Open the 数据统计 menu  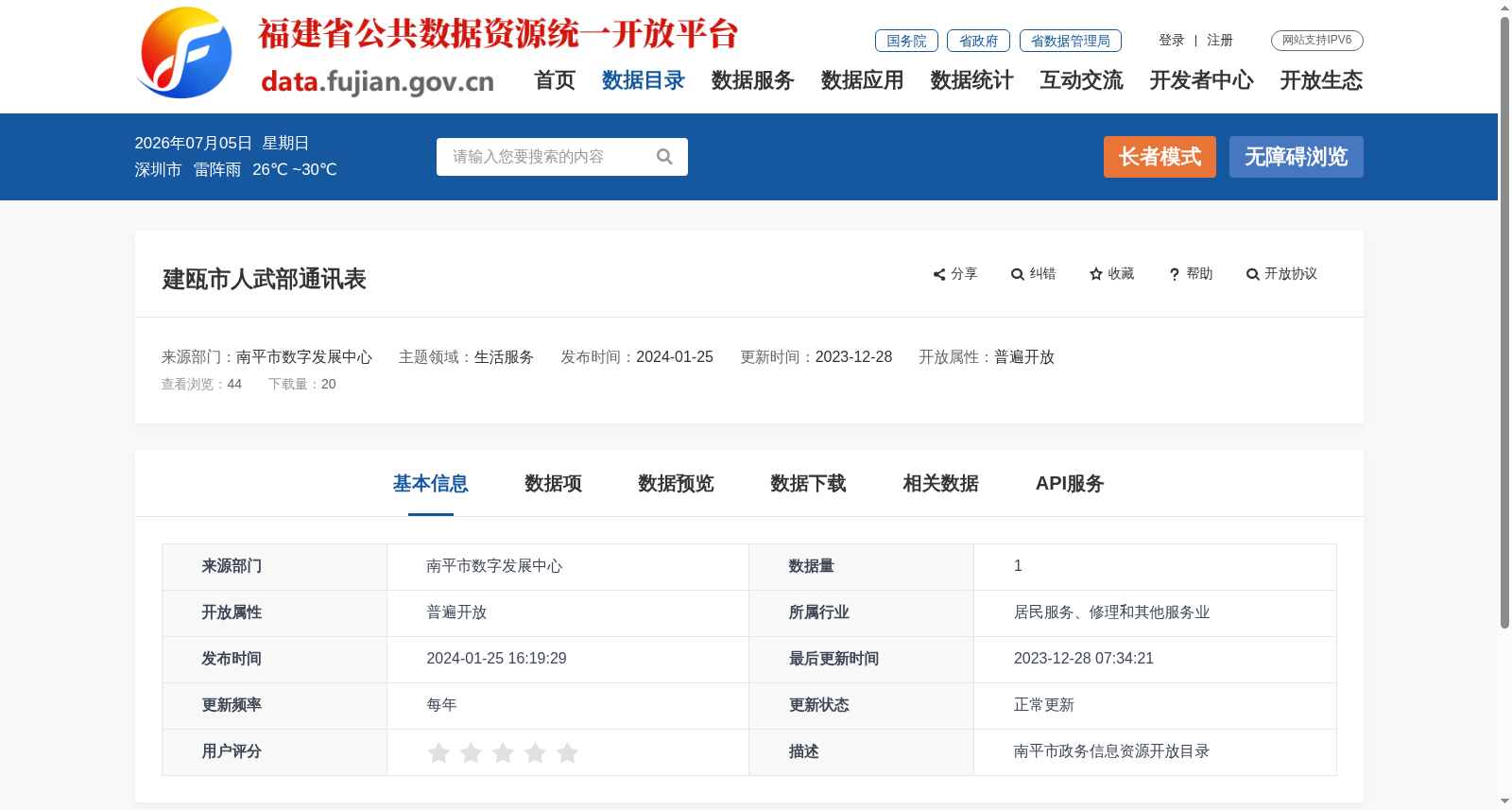point(972,80)
